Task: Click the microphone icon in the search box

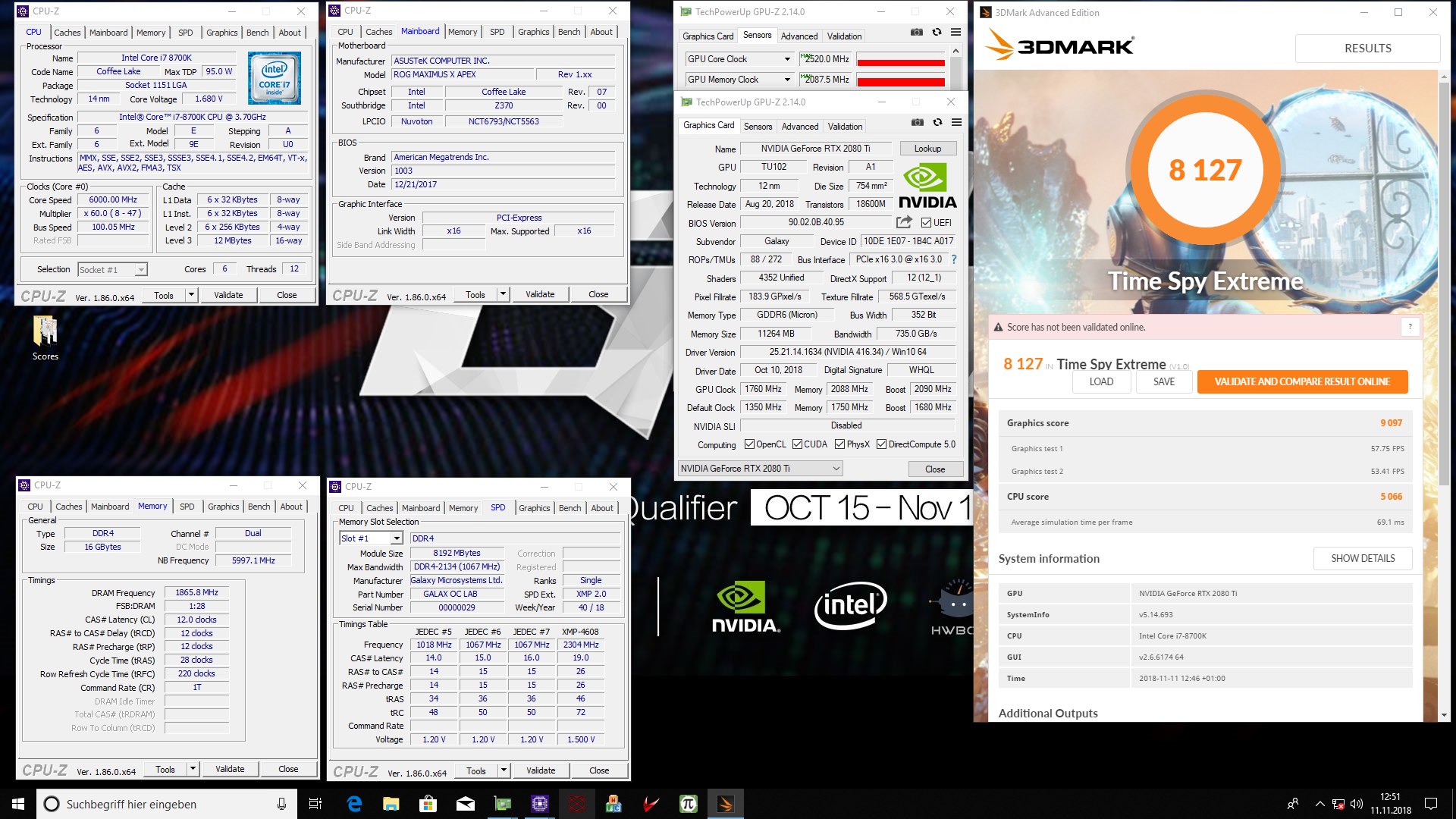Action: click(x=281, y=804)
